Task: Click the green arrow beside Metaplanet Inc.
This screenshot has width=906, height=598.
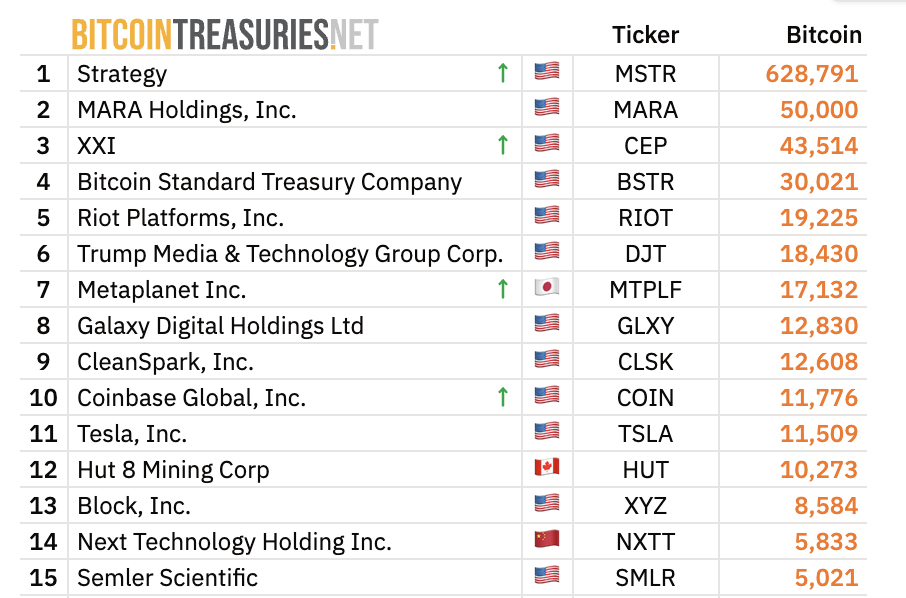Action: coord(503,289)
